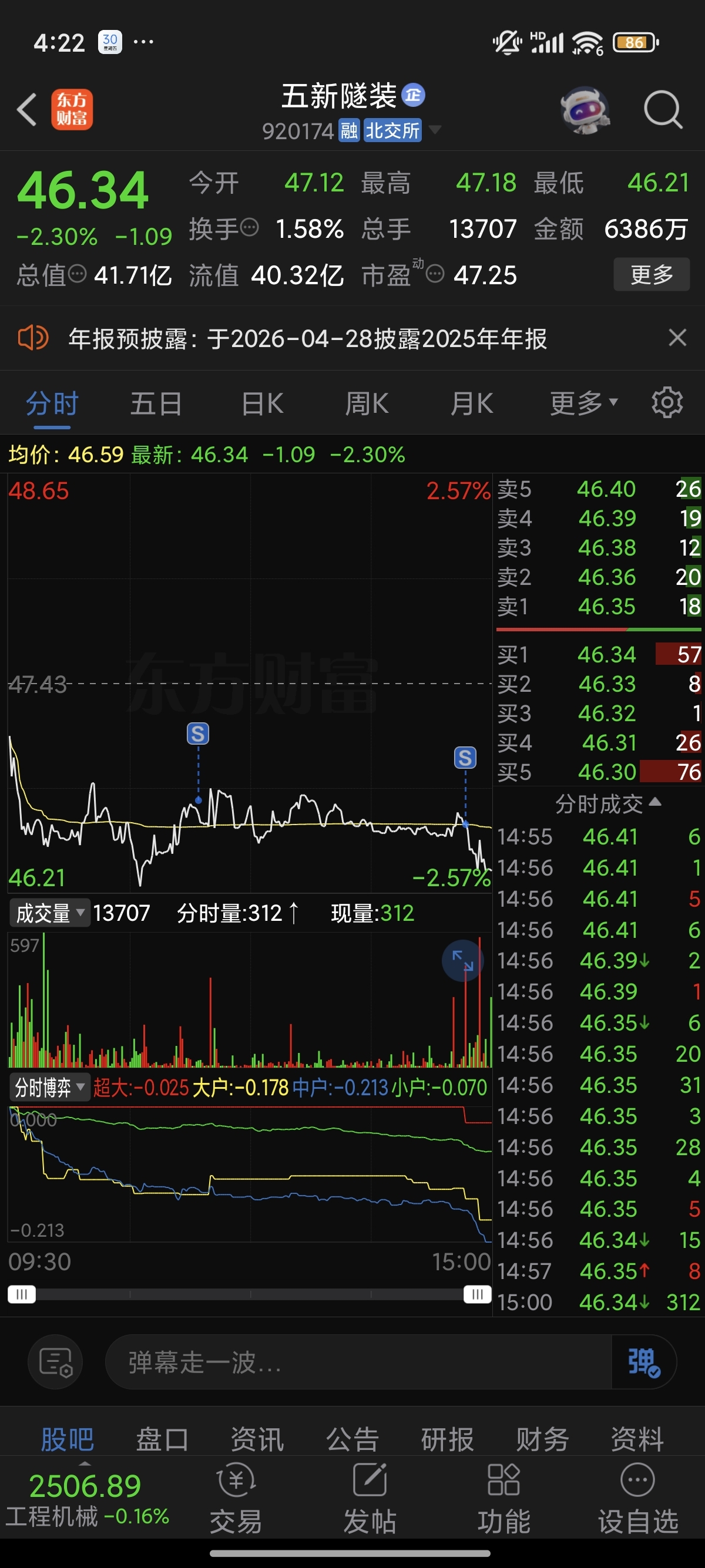This screenshot has width=705, height=1568.
Task: Switch to the 分时 chart tab
Action: pyautogui.click(x=52, y=403)
